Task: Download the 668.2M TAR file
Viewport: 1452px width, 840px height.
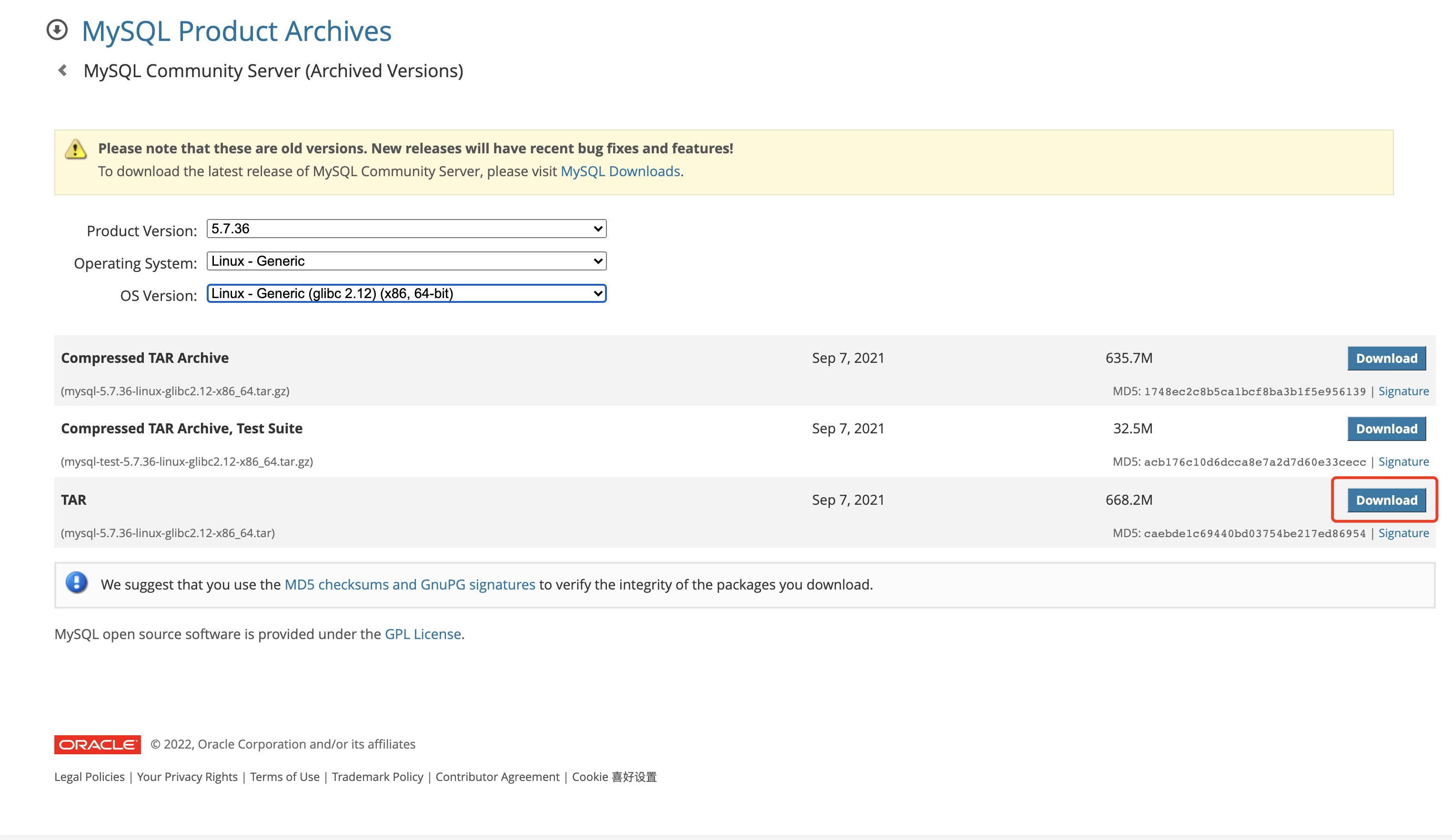Action: tap(1386, 500)
